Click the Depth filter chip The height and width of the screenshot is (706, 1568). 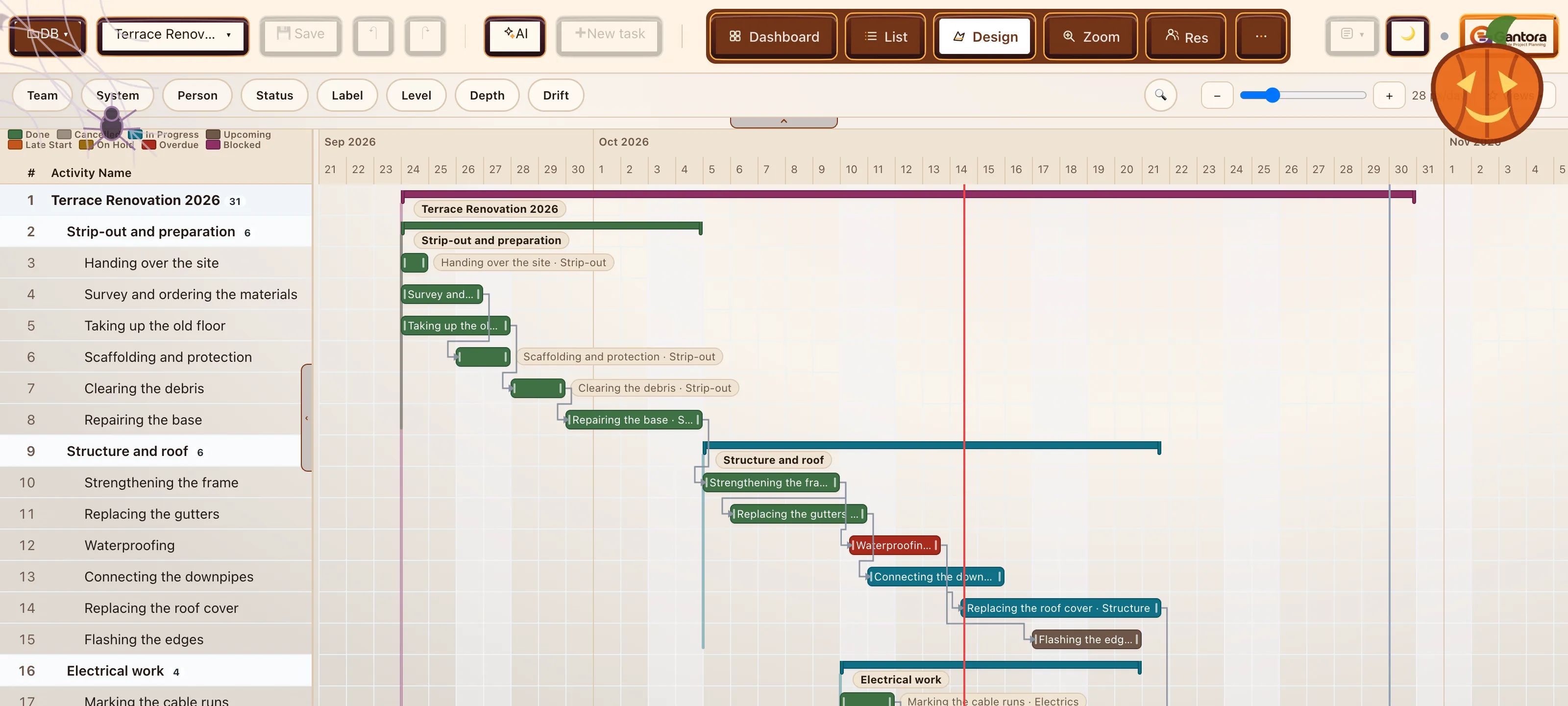click(487, 95)
